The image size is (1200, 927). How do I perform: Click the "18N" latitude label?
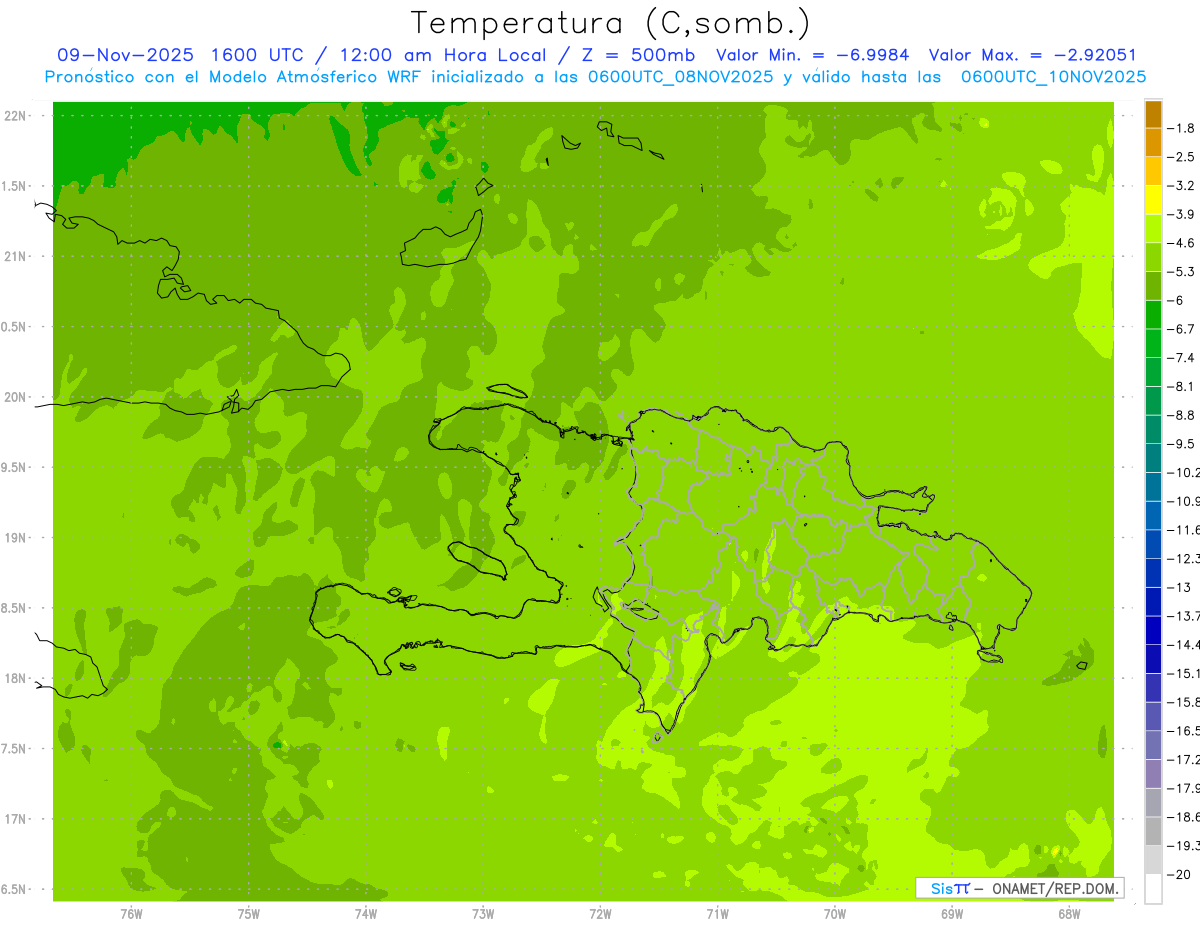(x=14, y=678)
